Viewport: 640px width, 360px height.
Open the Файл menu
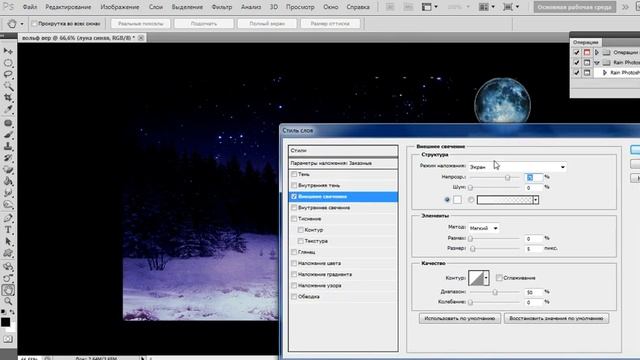pos(30,7)
